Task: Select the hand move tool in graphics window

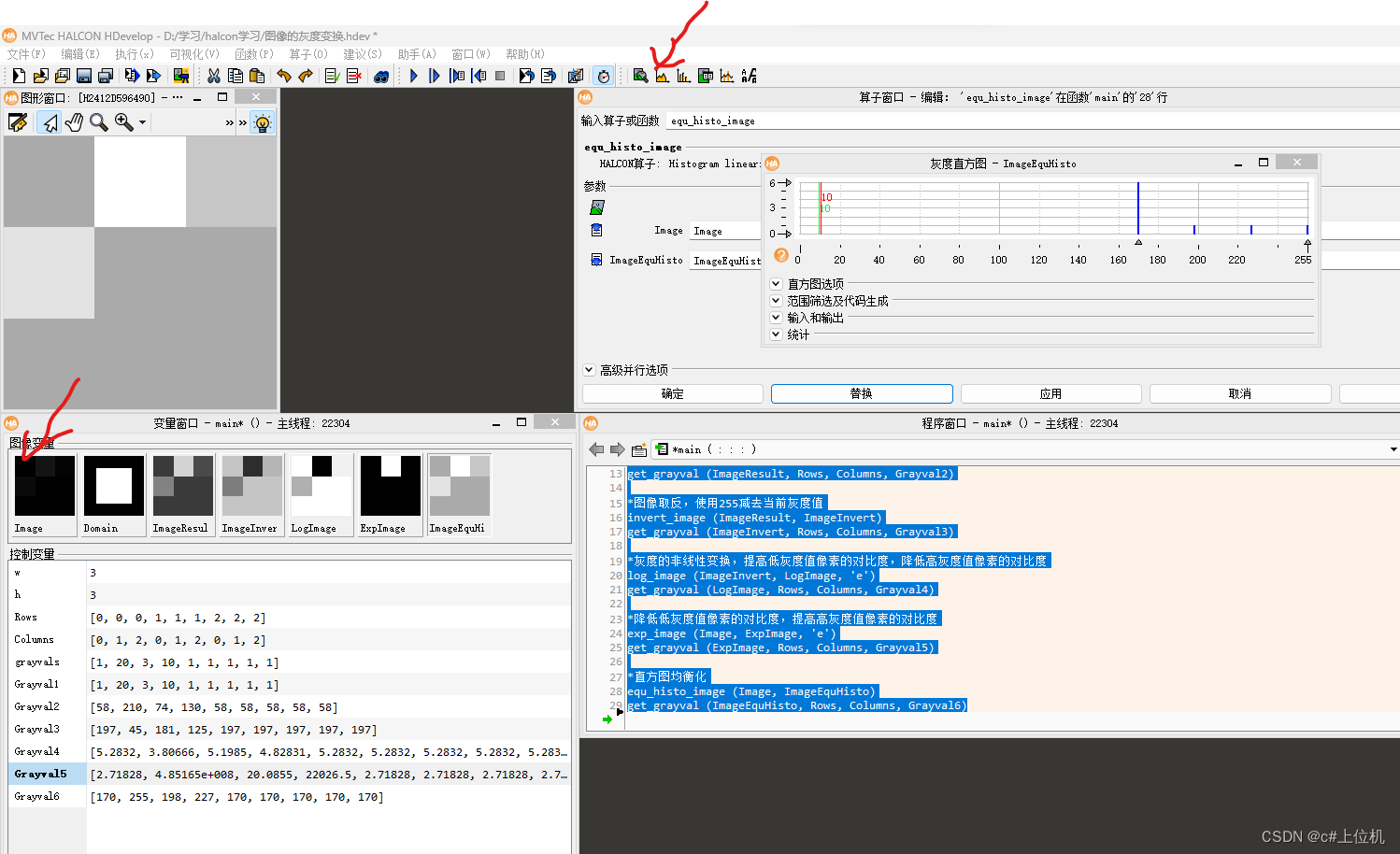Action: pos(74,122)
